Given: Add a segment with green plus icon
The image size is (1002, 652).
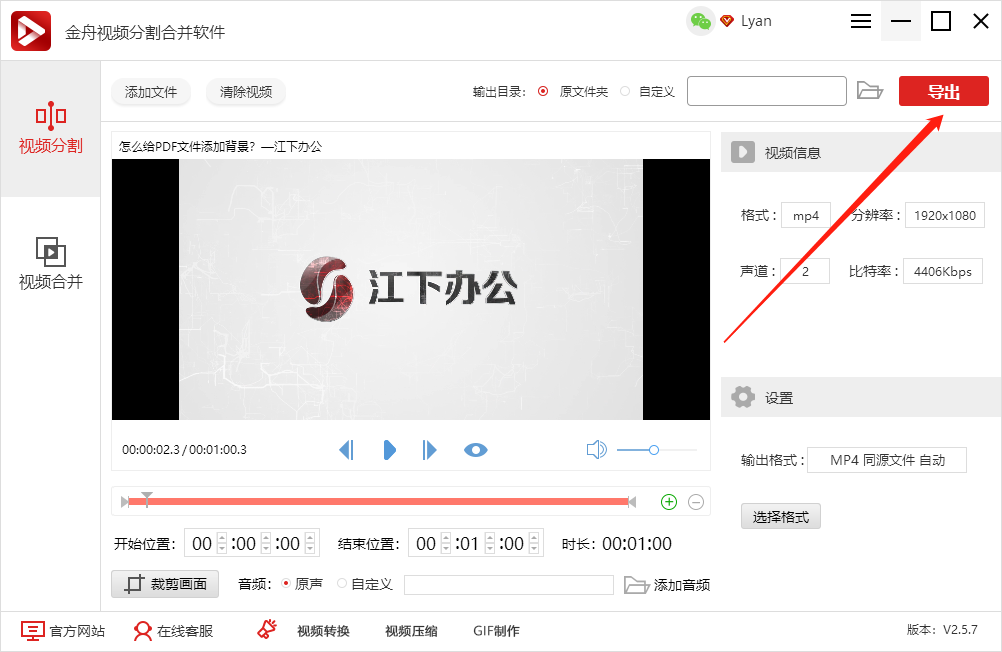Looking at the screenshot, I should tap(669, 502).
